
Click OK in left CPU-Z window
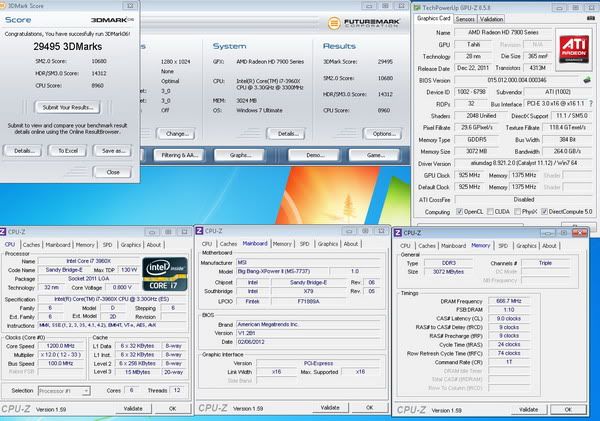click(x=173, y=408)
